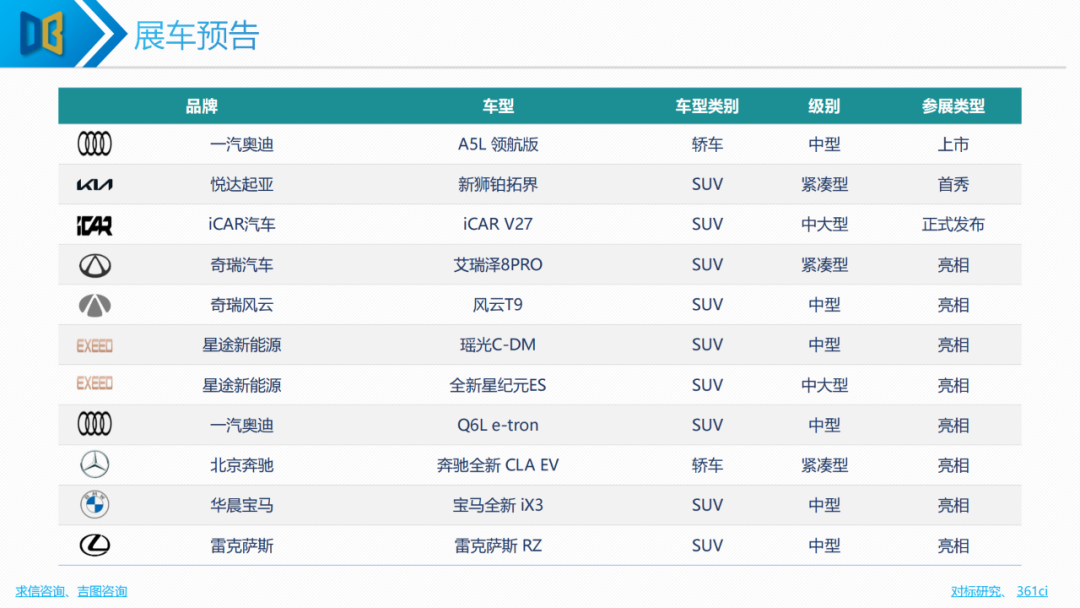Click SUV in the 雷克萨斯 RZ row
1080x608 pixels.
[x=707, y=546]
